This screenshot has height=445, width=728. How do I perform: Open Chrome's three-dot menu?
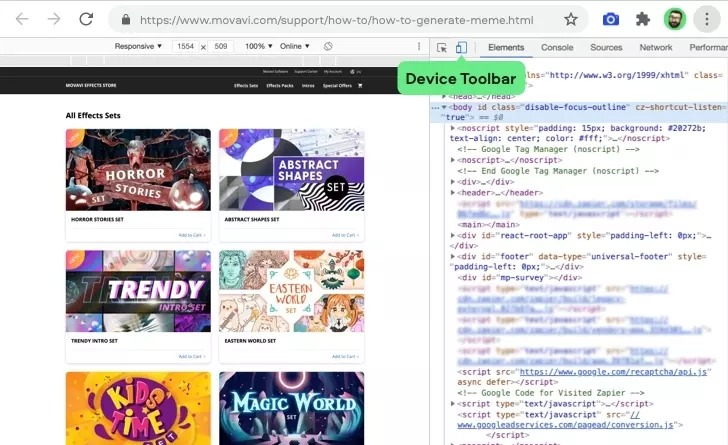[x=707, y=20]
